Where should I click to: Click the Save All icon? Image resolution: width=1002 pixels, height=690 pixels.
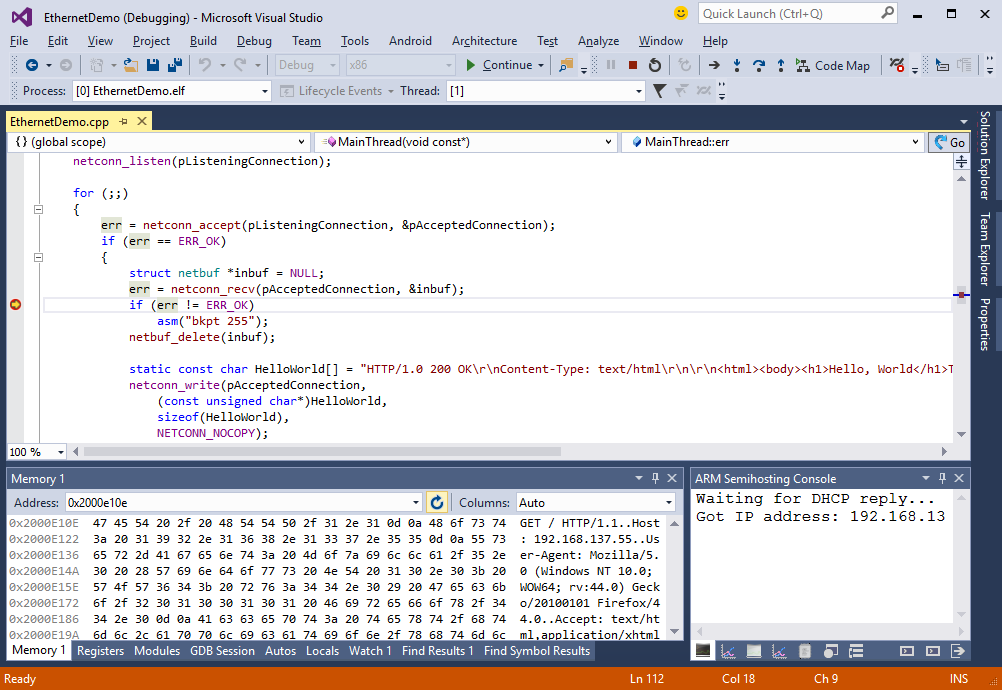[174, 65]
